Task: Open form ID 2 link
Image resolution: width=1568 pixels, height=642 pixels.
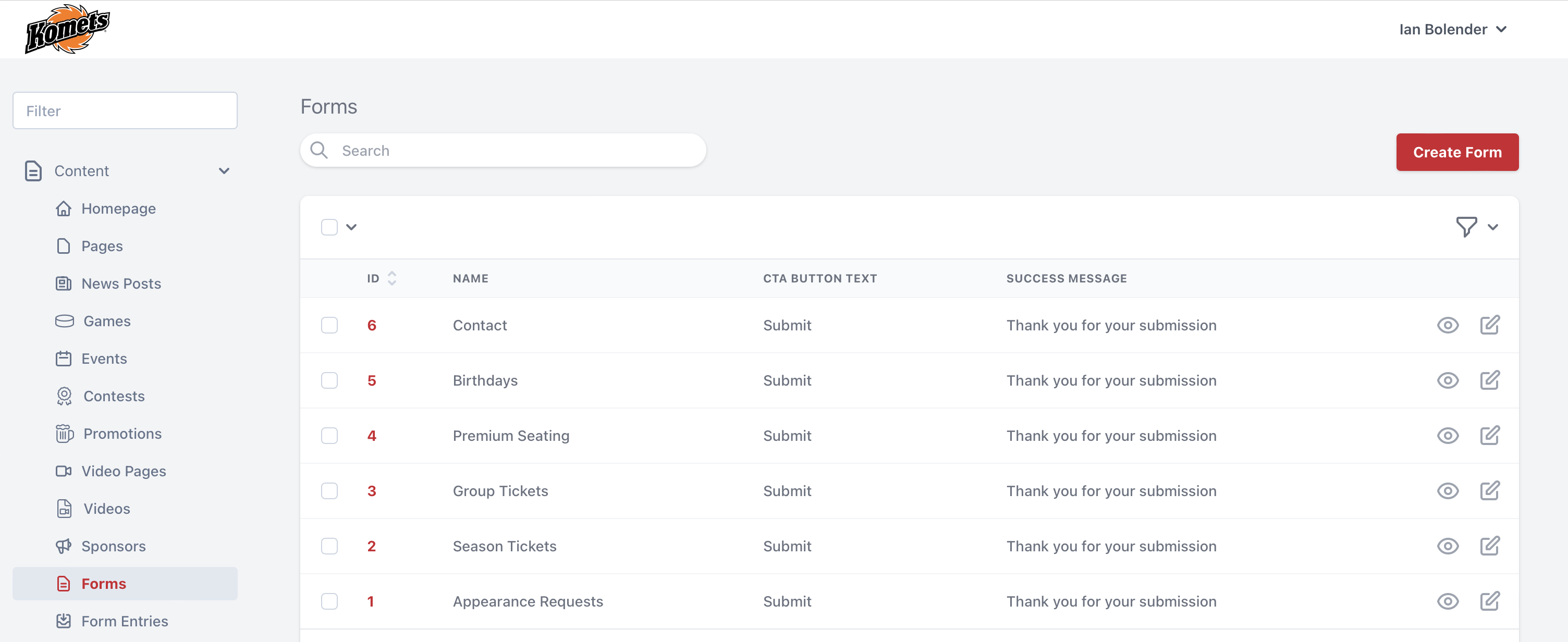Action: click(x=372, y=546)
